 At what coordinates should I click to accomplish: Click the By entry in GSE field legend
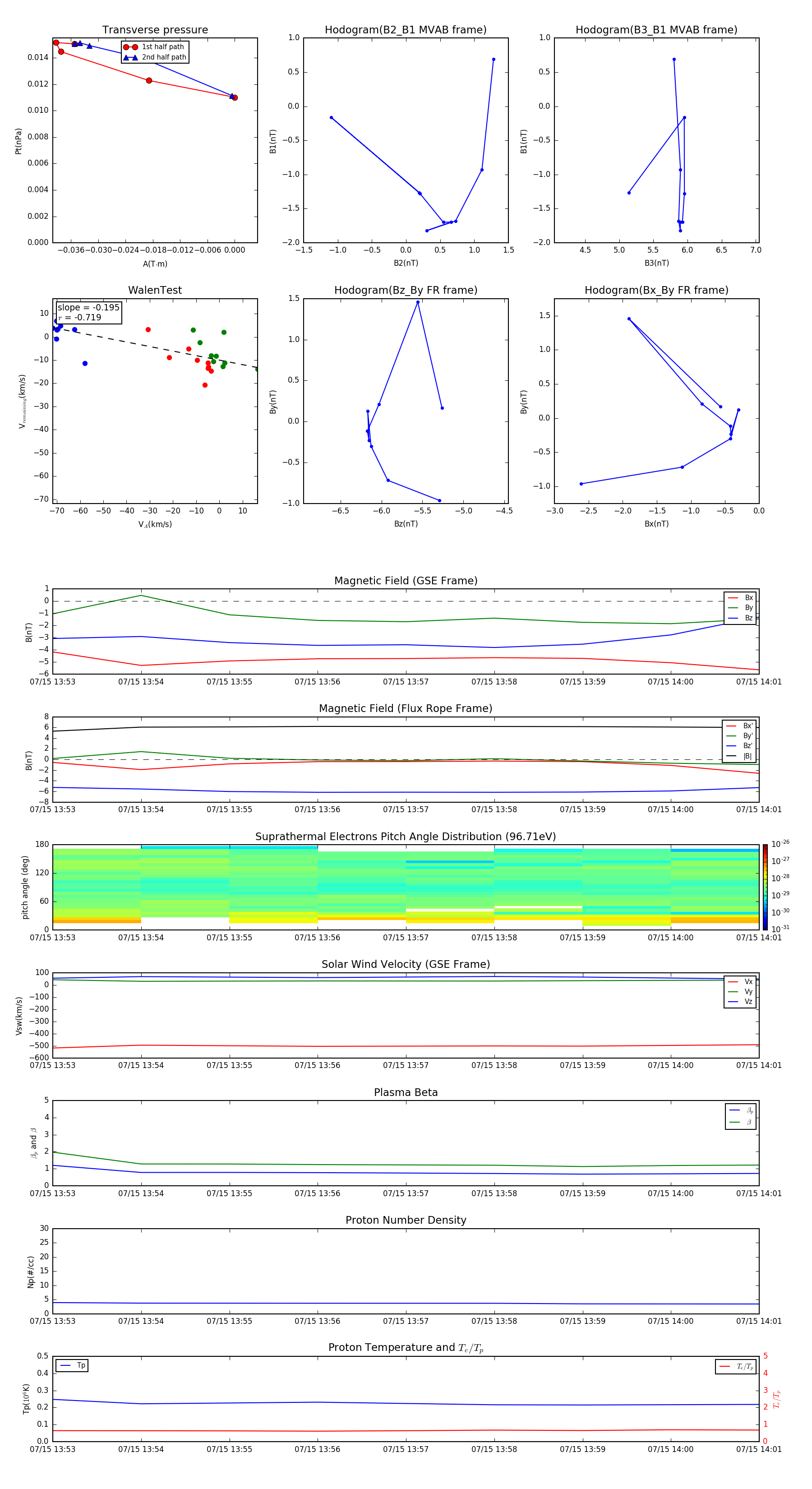[740, 607]
